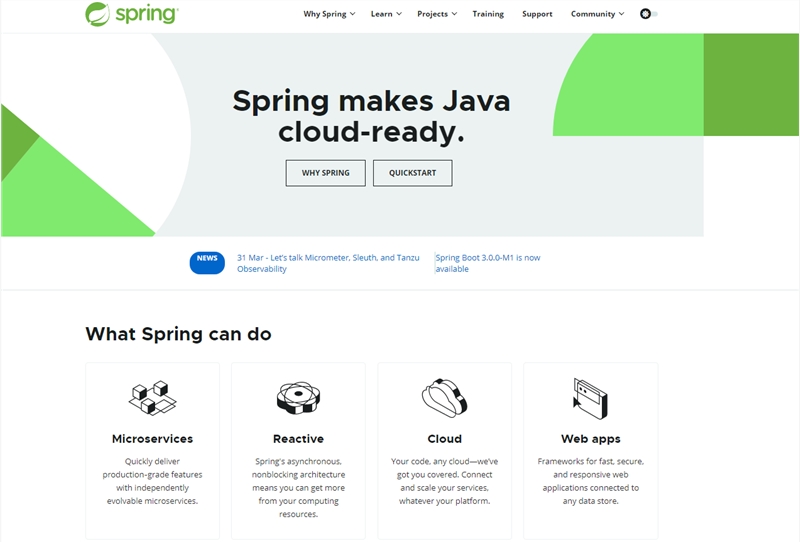Open the Micrometer, Sleuth, Tanzu Observability news link

coord(328,263)
